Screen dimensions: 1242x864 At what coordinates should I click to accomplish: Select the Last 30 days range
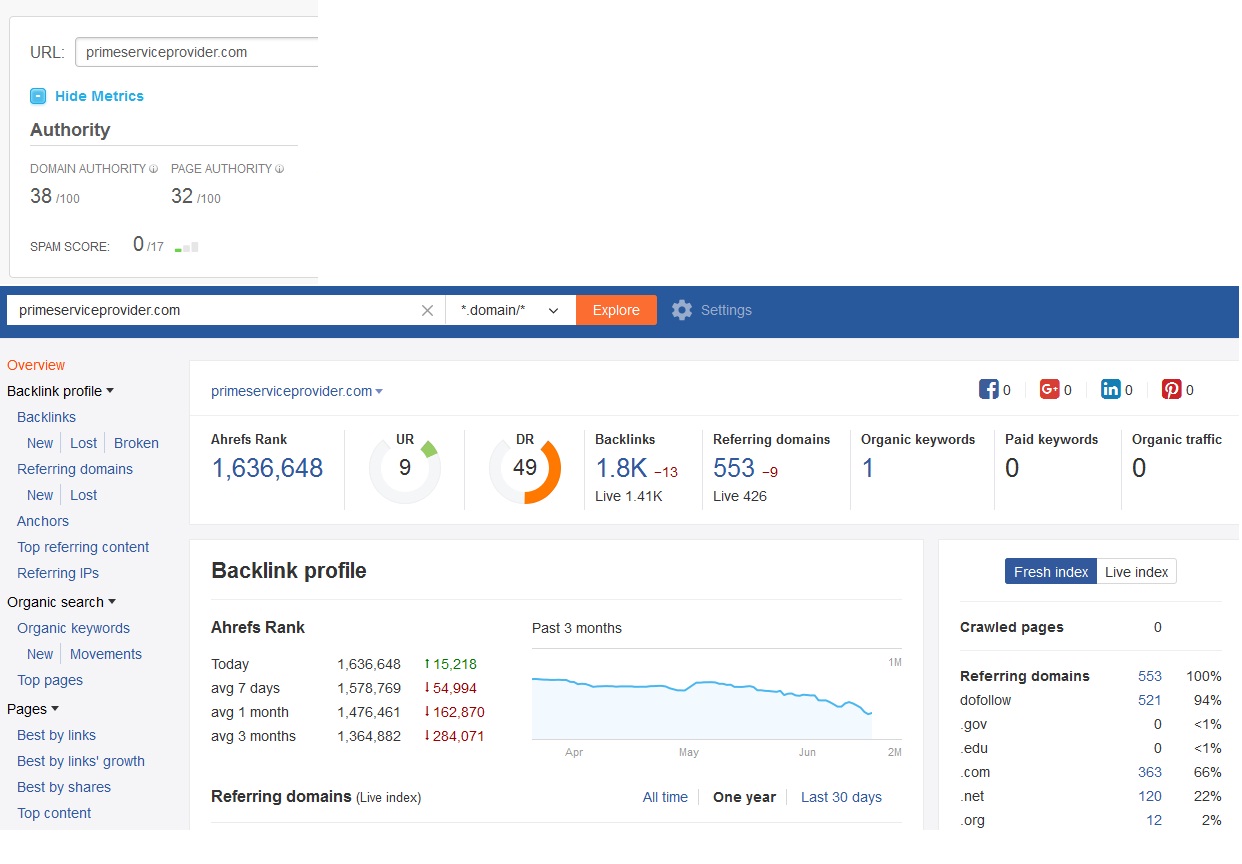click(x=841, y=797)
